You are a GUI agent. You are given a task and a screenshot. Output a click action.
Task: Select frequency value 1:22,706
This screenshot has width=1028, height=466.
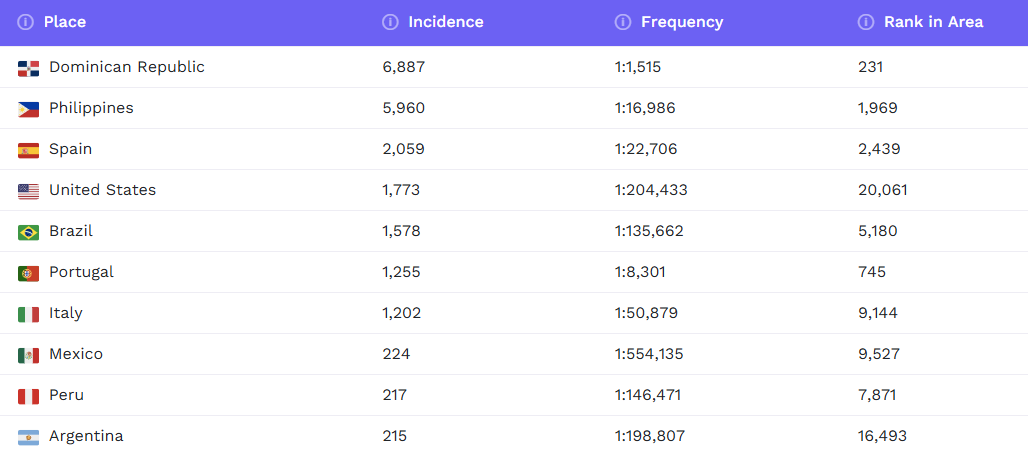tap(646, 149)
